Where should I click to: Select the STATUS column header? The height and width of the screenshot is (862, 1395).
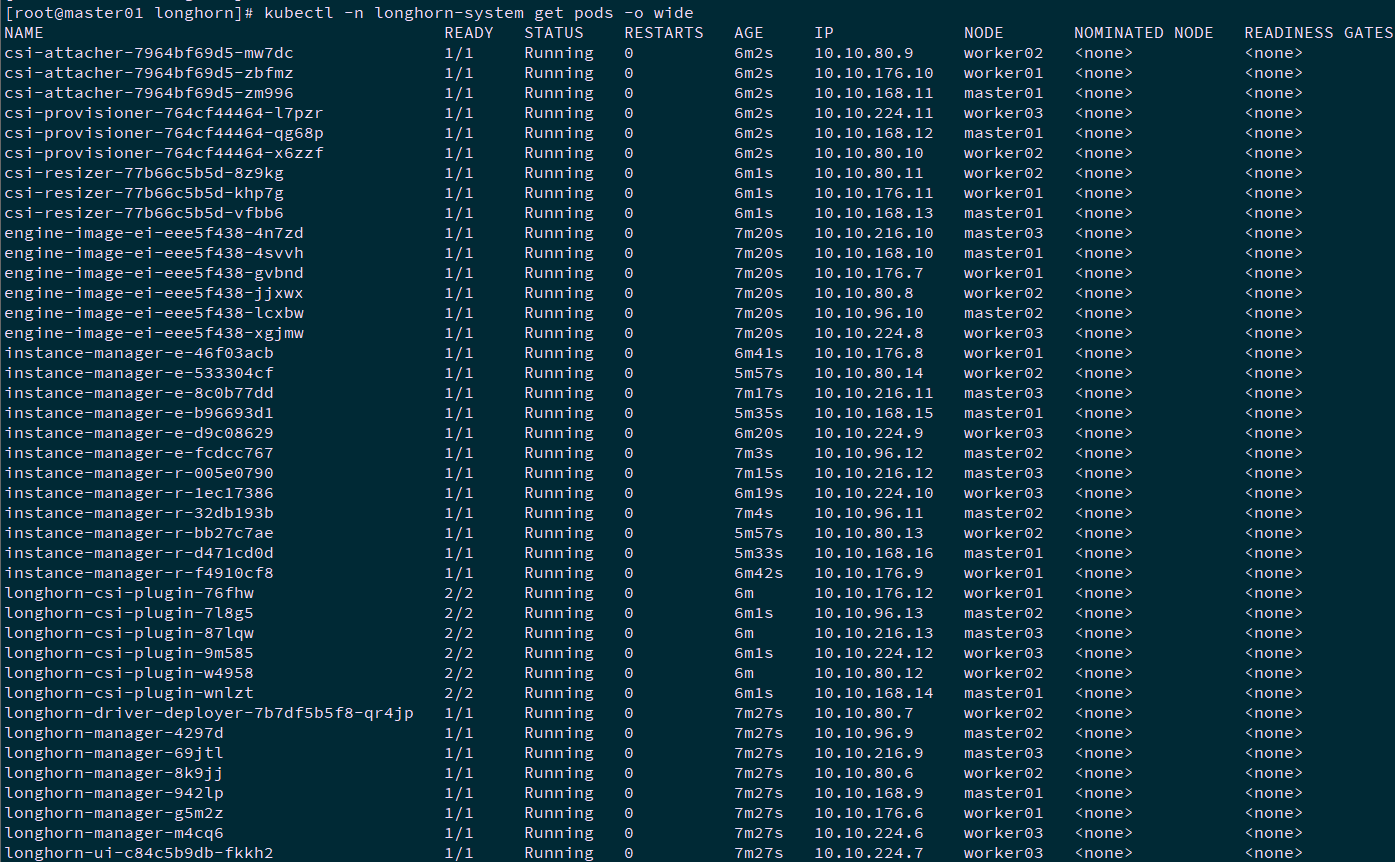tap(554, 33)
